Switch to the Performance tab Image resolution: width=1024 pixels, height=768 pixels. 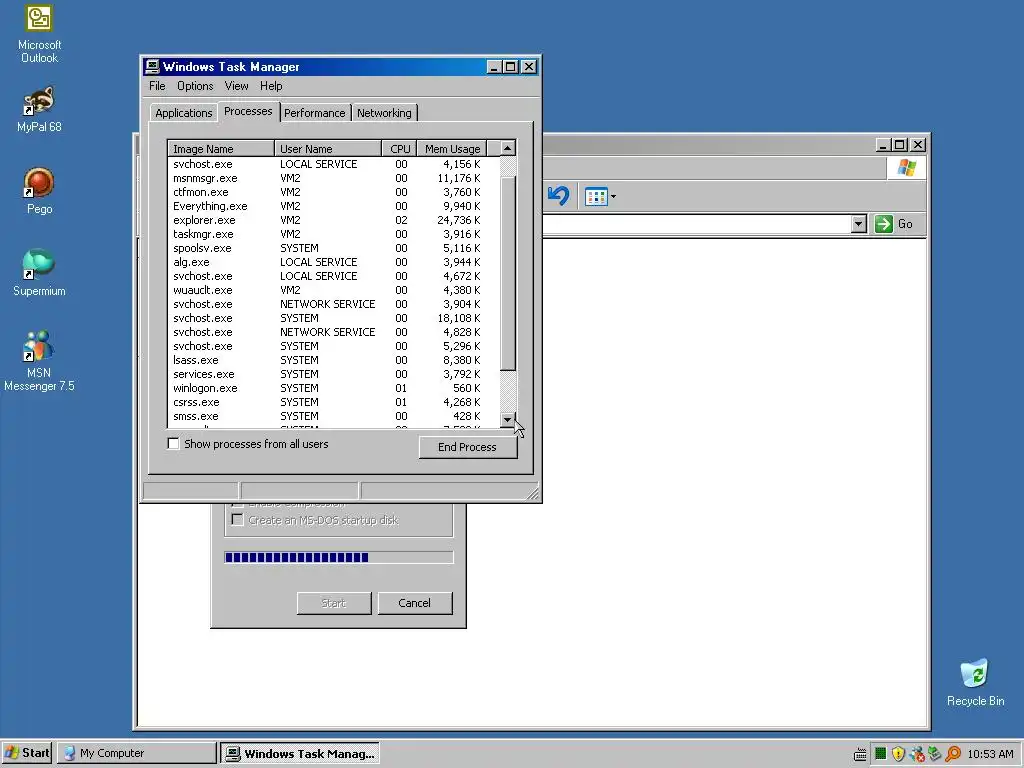(x=315, y=113)
